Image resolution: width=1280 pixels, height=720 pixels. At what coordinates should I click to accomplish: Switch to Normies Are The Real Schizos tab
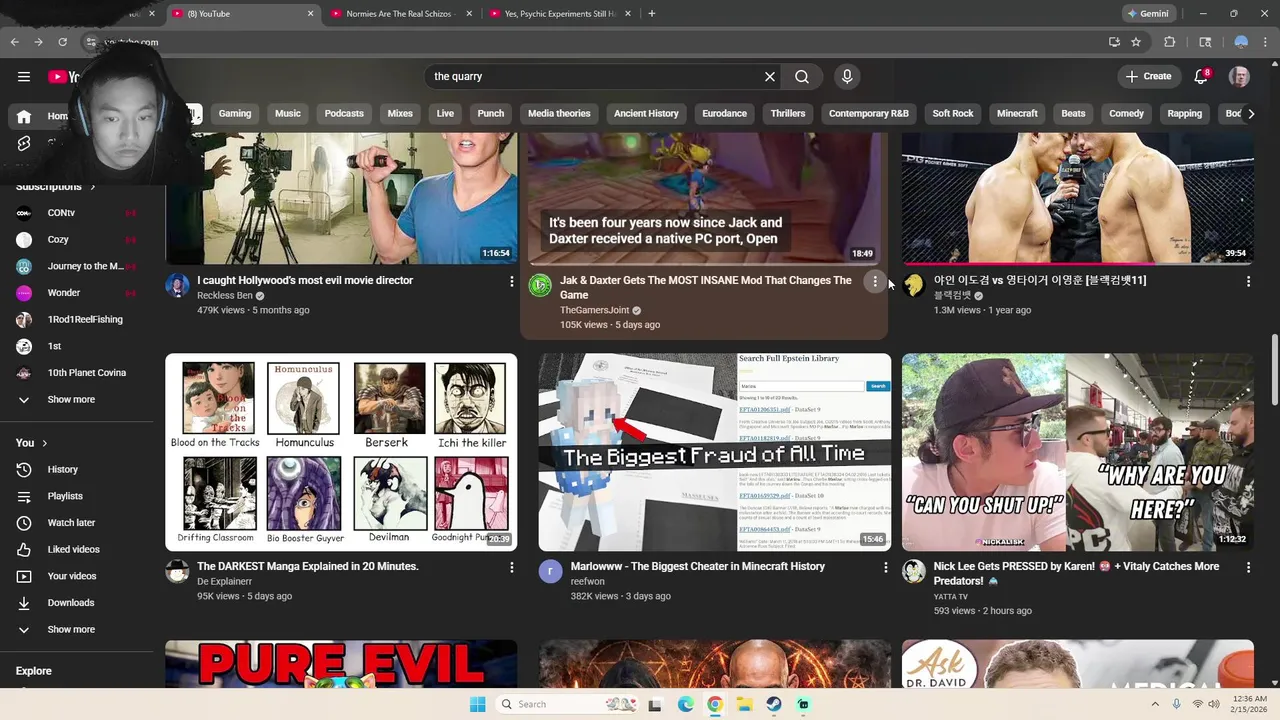coord(399,14)
